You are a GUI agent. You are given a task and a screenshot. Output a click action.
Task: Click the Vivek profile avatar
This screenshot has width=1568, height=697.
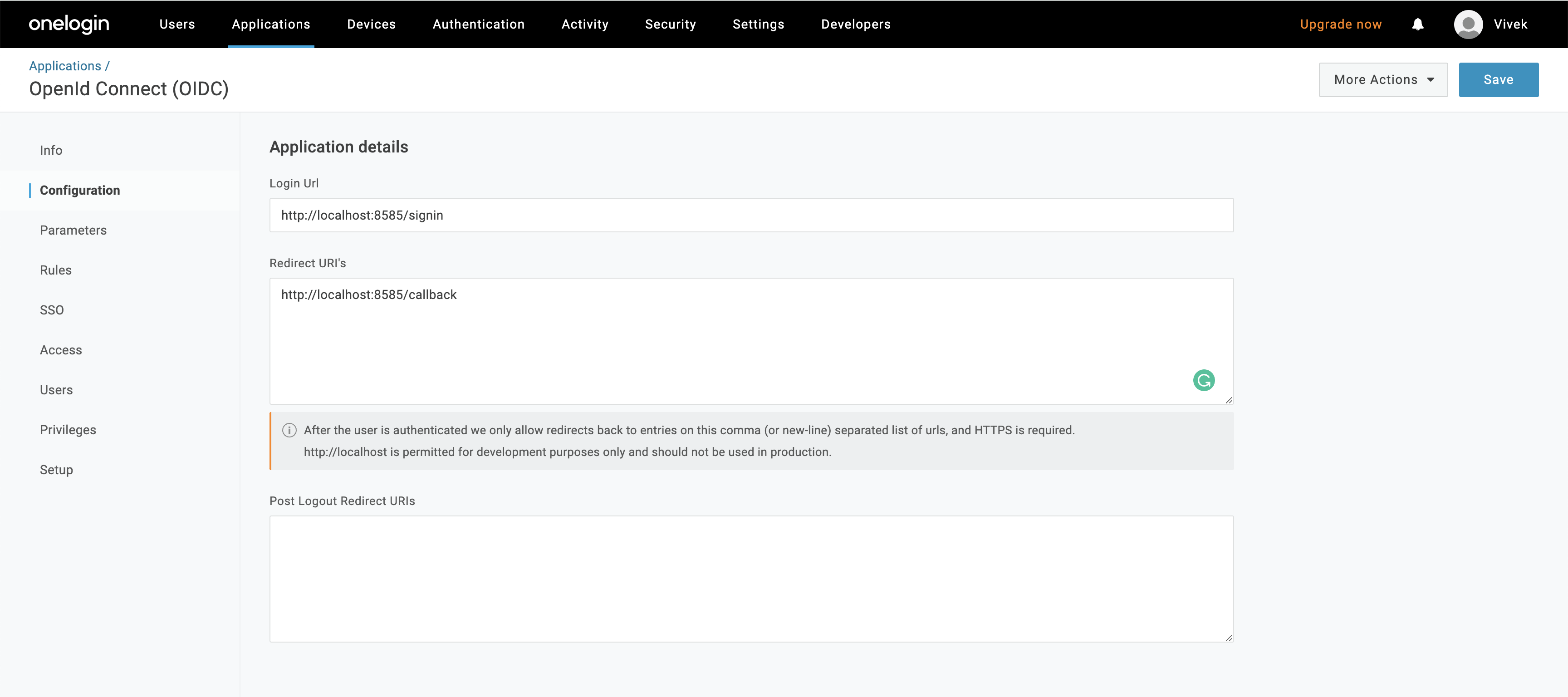[x=1468, y=24]
